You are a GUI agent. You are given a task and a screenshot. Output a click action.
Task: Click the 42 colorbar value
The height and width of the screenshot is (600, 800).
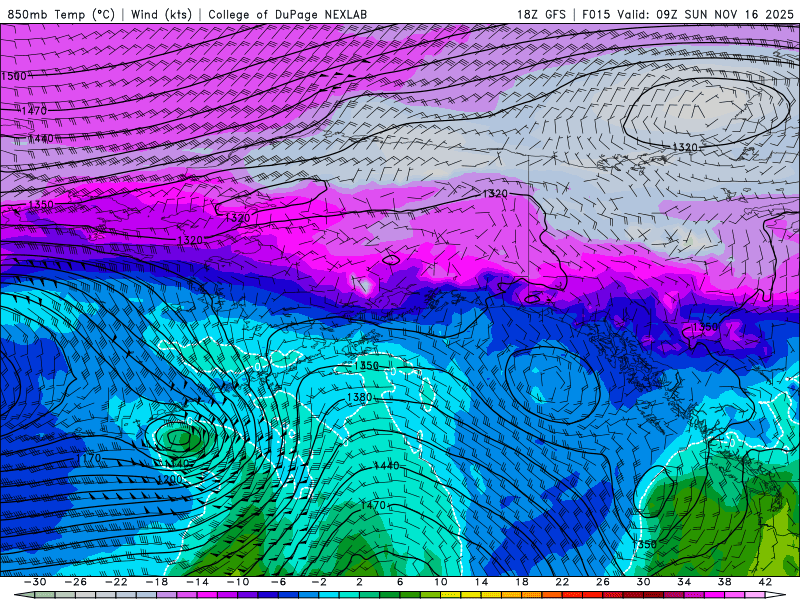(765, 582)
